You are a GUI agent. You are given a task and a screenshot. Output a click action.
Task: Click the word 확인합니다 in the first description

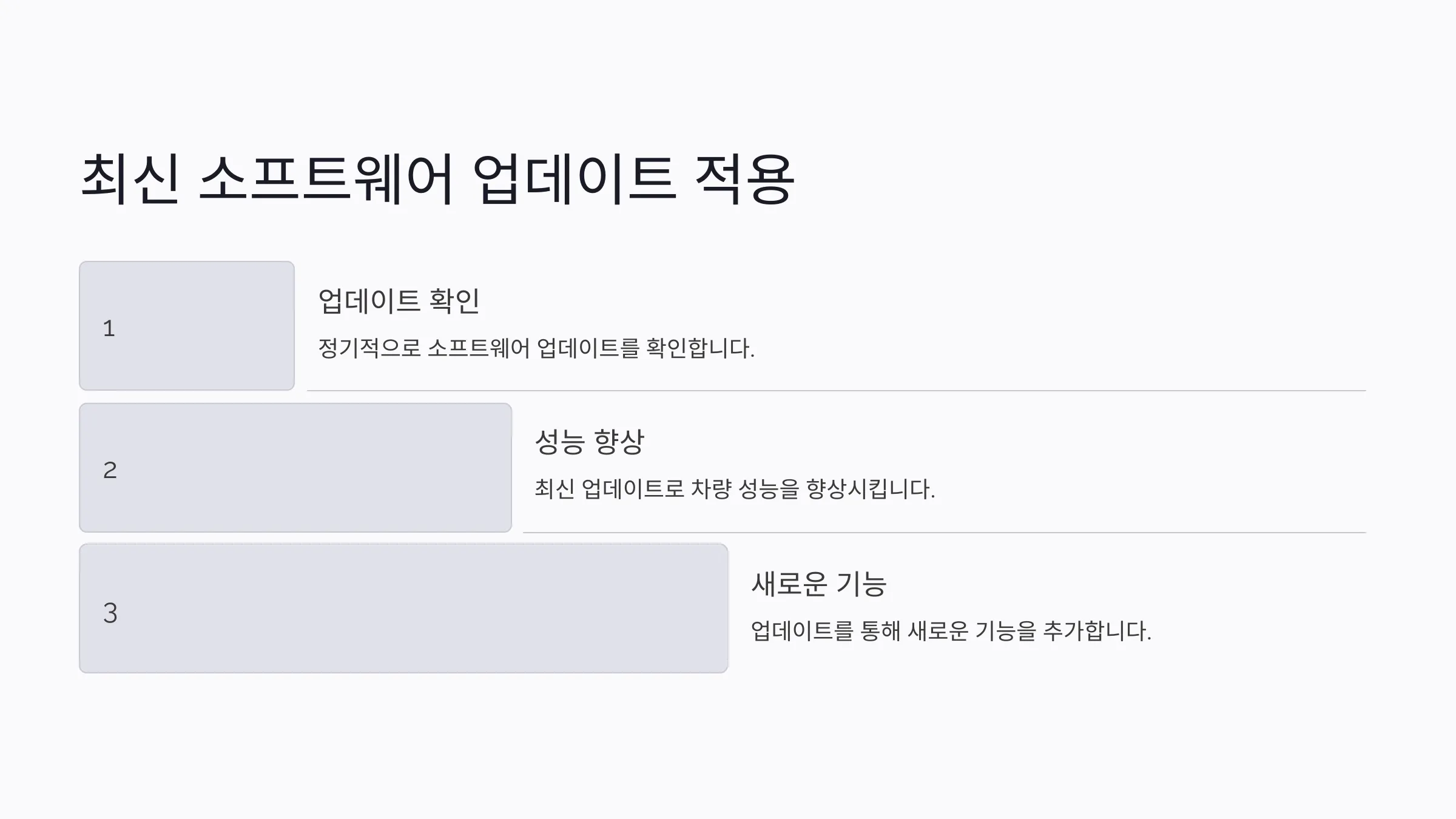[701, 348]
